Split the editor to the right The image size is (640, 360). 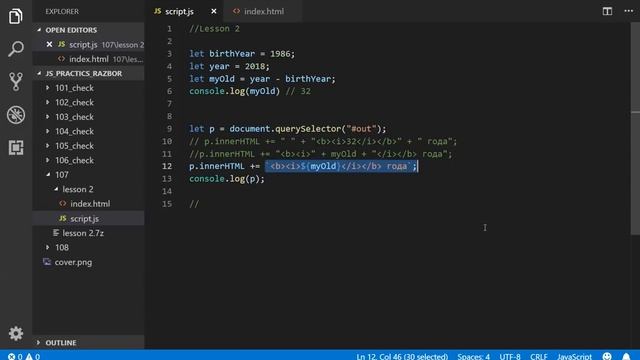(607, 11)
